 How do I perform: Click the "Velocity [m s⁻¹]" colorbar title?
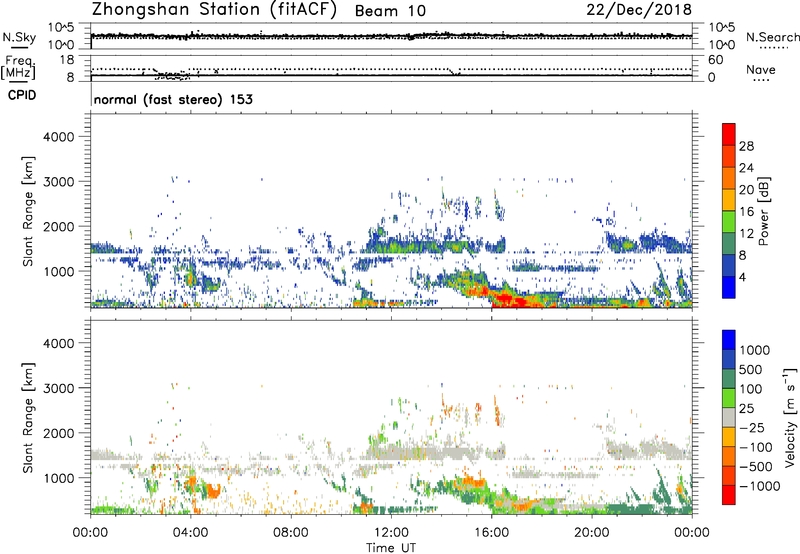click(790, 417)
